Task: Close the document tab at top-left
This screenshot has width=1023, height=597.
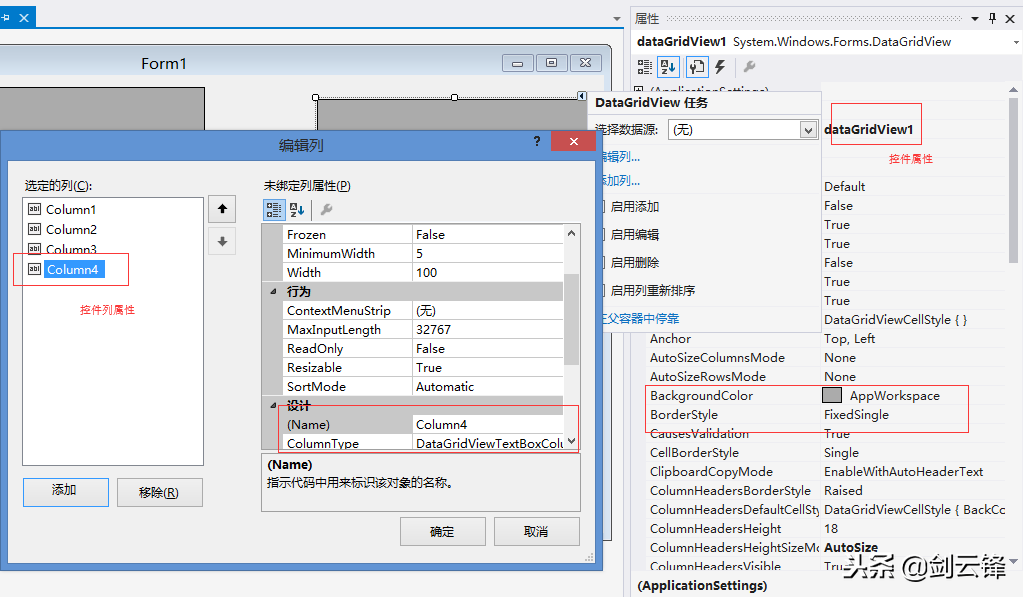Action: tap(23, 18)
